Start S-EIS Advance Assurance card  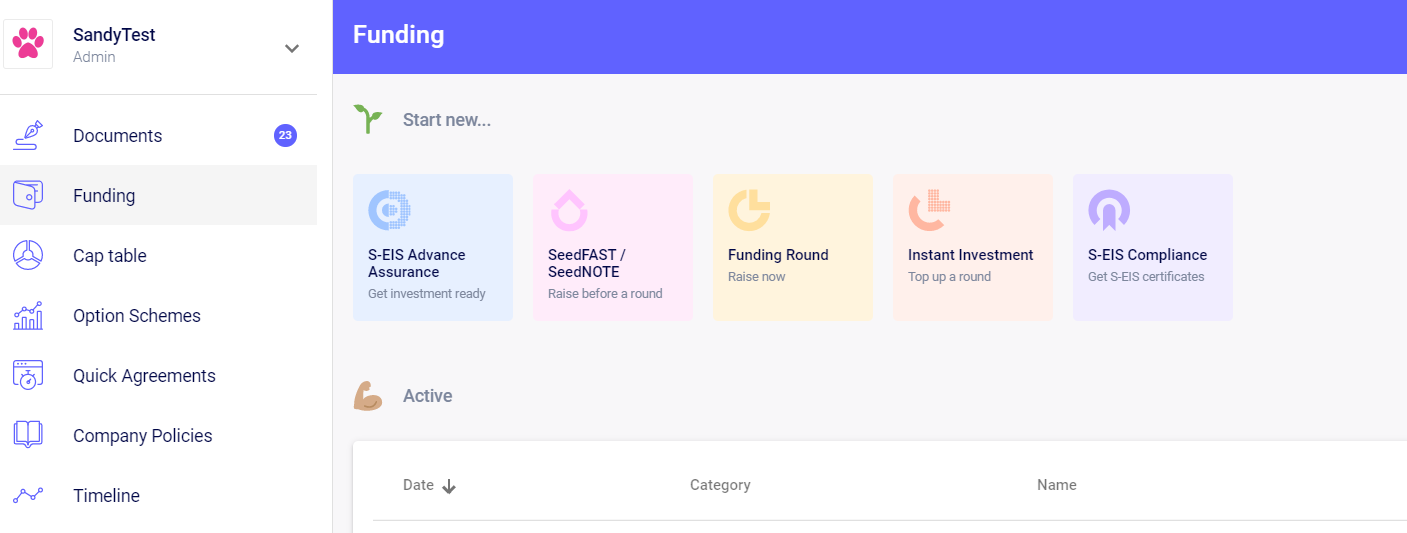tap(433, 248)
